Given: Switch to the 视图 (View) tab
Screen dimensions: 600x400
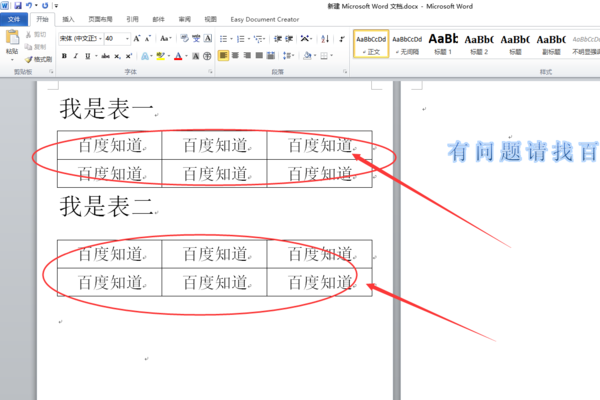Looking at the screenshot, I should tap(210, 19).
